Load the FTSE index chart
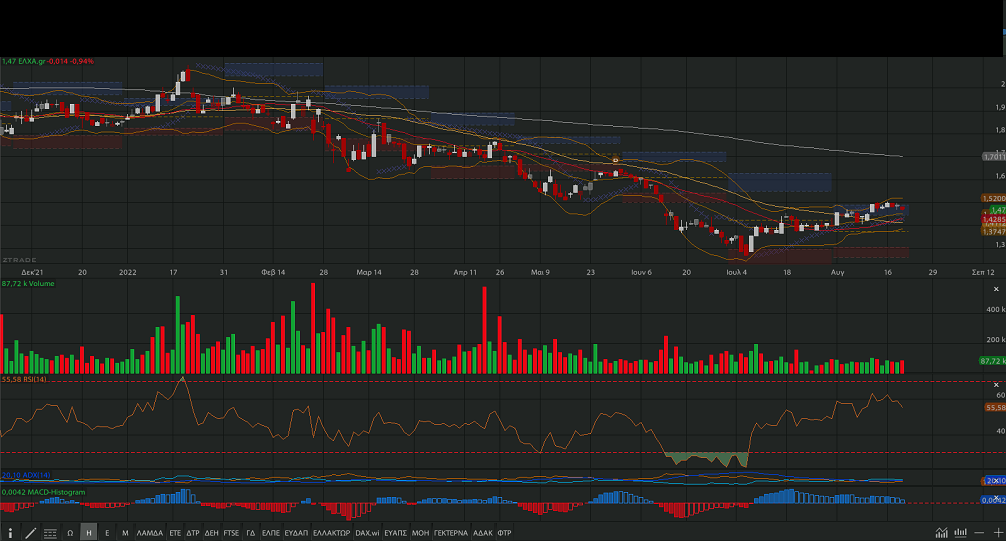Viewport: 1006px width, 541px height. (x=231, y=533)
